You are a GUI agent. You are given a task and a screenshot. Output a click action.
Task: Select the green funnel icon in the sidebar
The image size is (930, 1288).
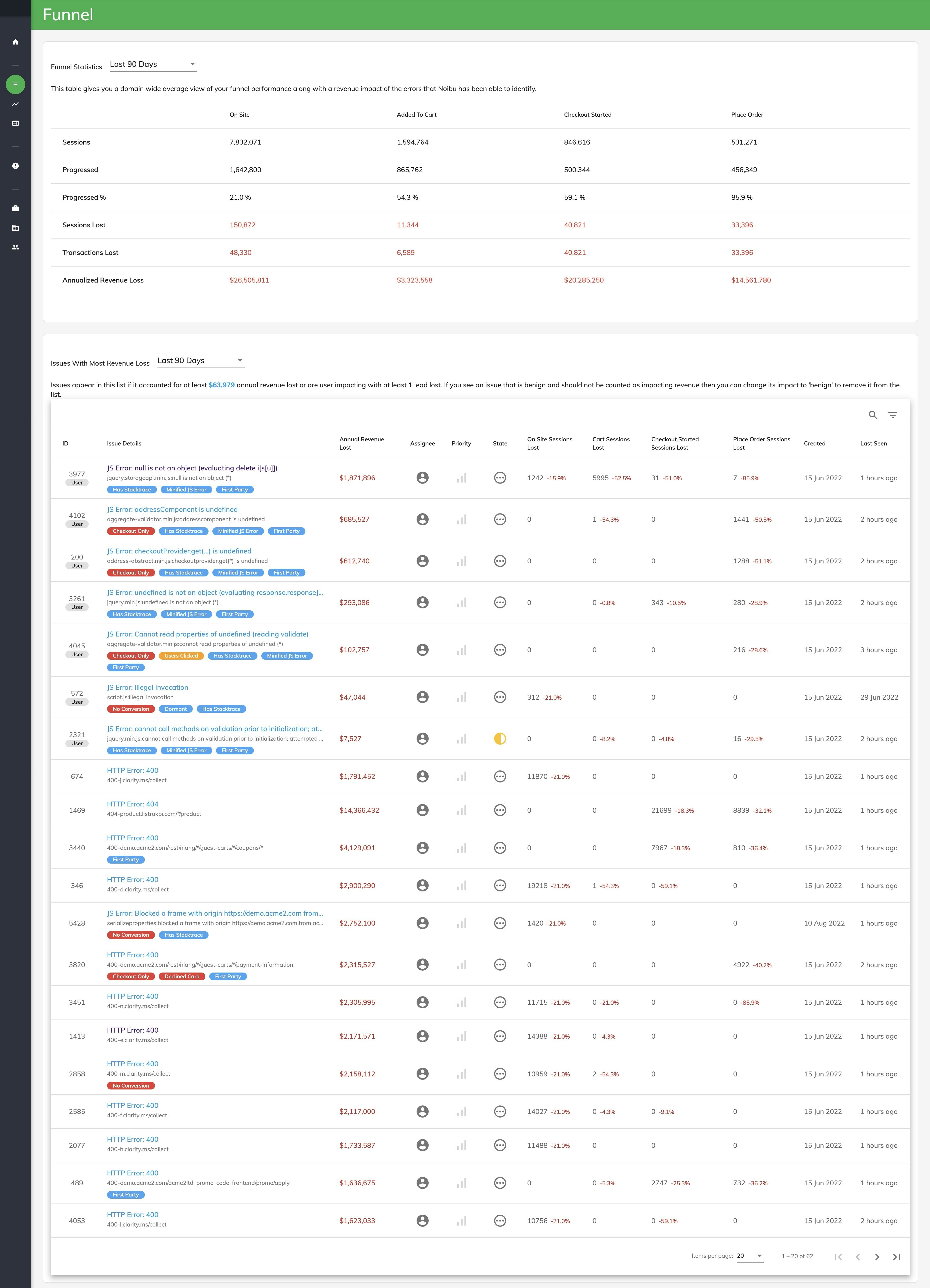point(15,84)
